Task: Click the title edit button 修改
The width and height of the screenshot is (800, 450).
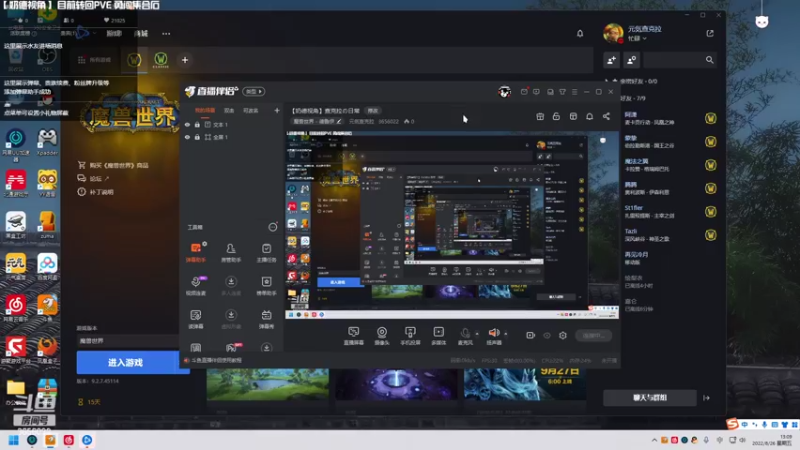Action: 373,111
